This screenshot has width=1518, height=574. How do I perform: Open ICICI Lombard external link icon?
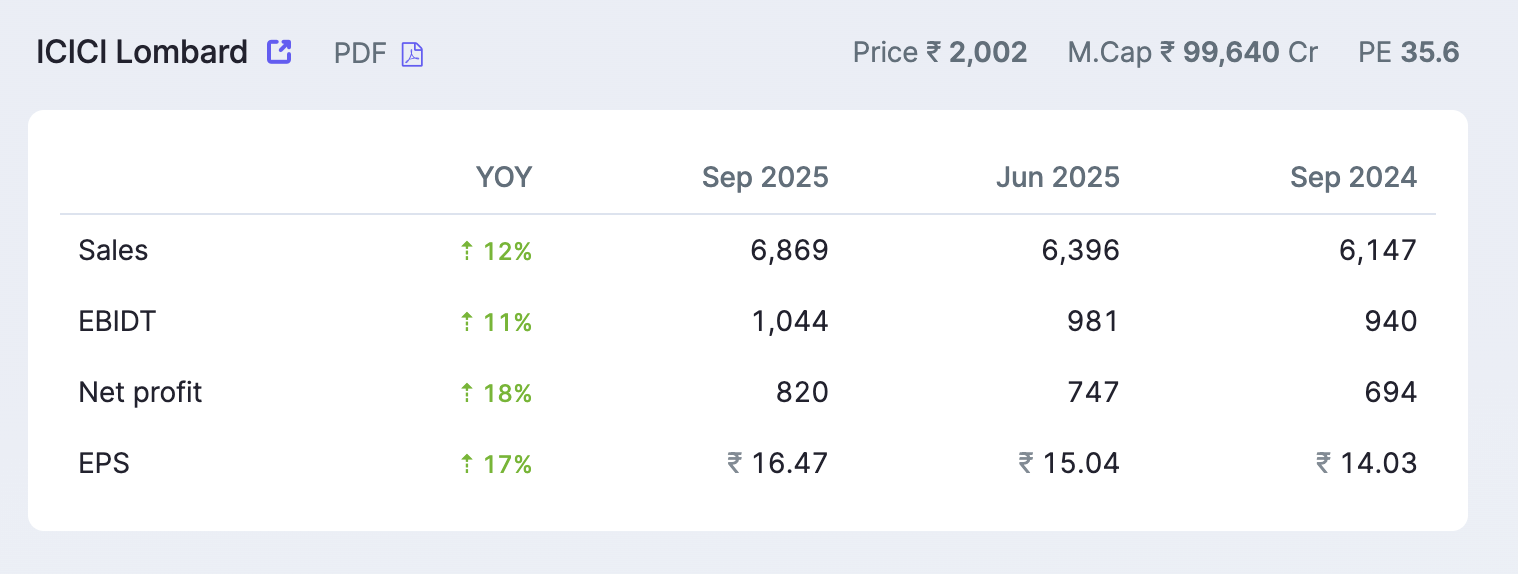[x=279, y=52]
